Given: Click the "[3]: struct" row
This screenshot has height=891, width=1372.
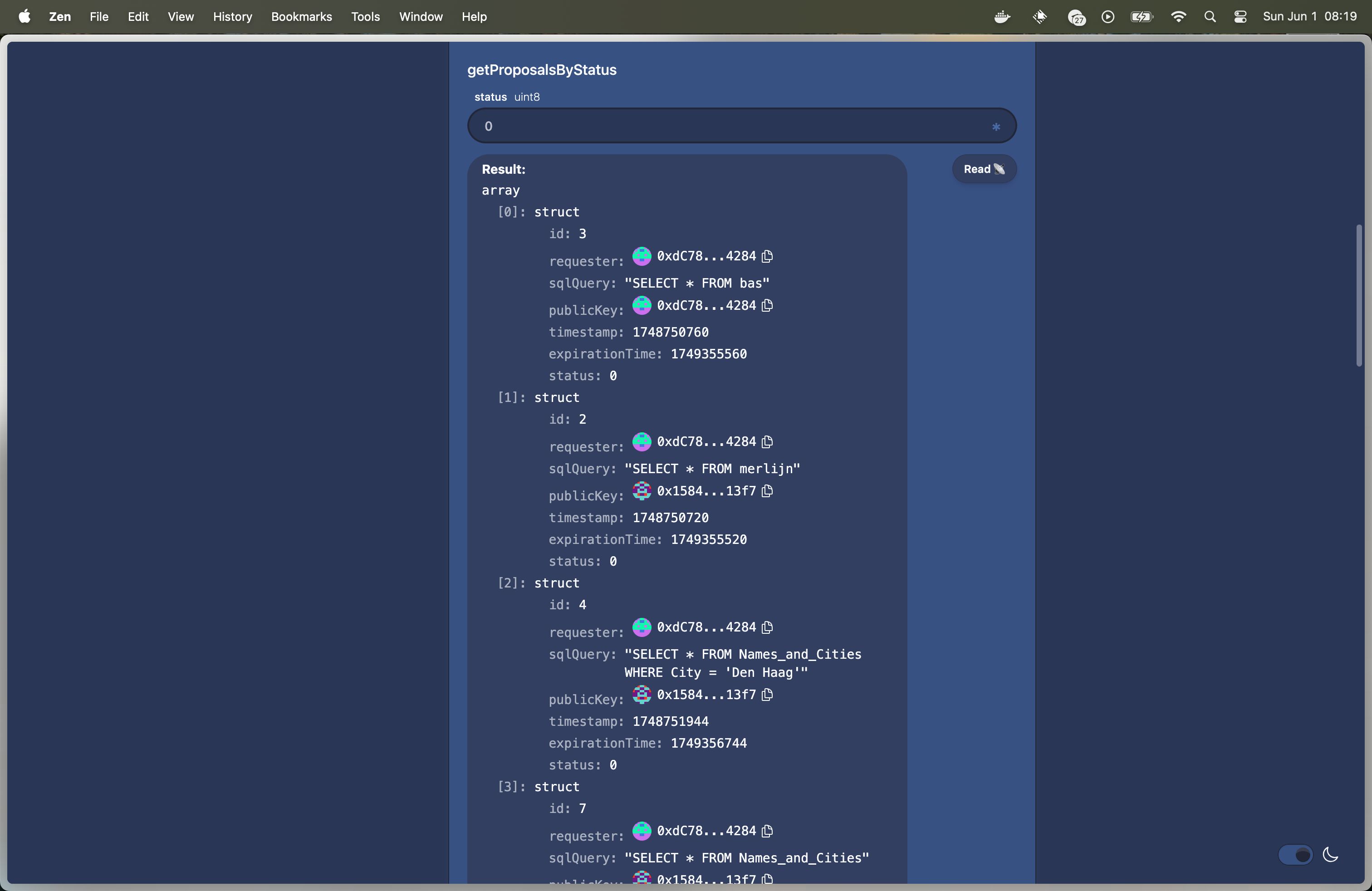Looking at the screenshot, I should (x=539, y=787).
